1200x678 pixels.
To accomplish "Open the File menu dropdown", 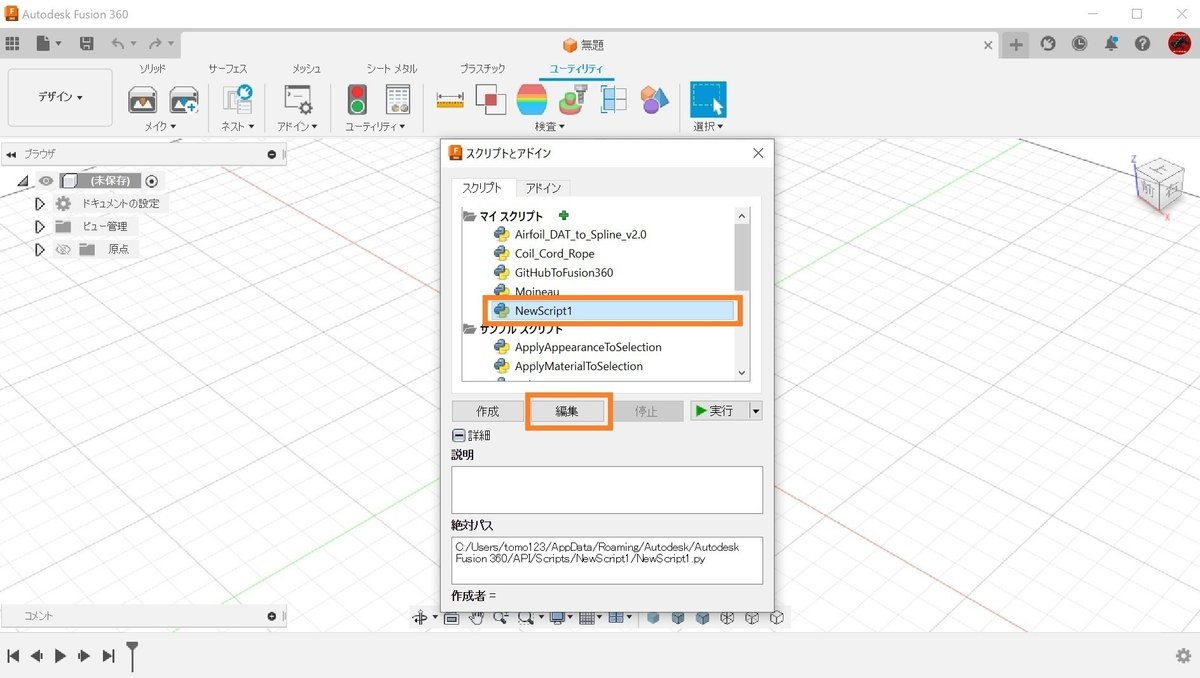I will 49,44.
